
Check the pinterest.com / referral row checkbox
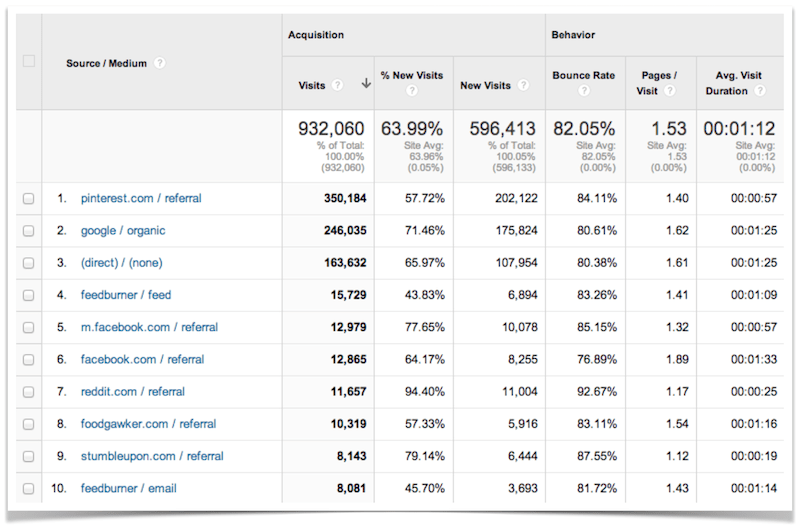point(28,199)
